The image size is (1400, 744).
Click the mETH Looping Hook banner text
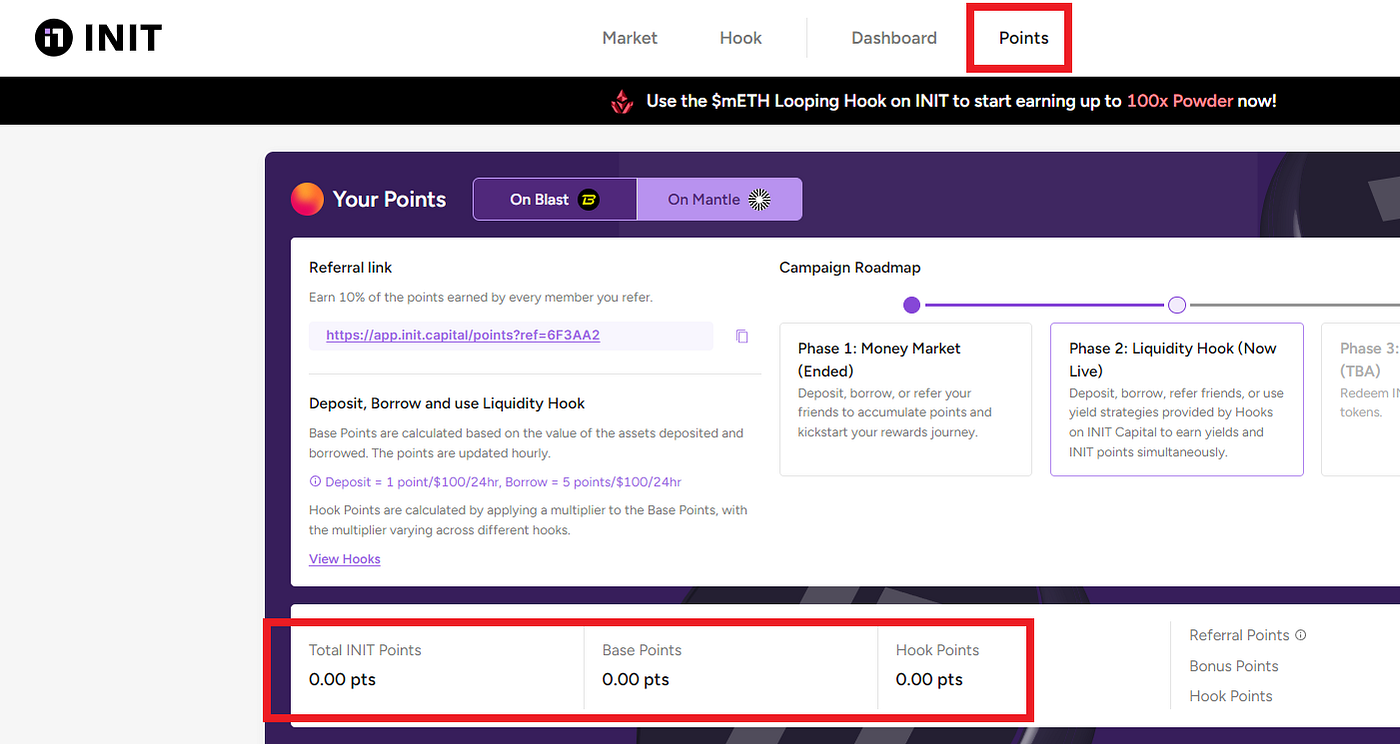(x=961, y=101)
